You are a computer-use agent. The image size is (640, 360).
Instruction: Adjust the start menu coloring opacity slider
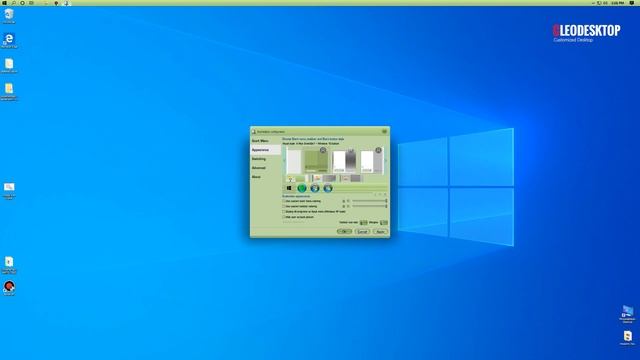point(370,201)
